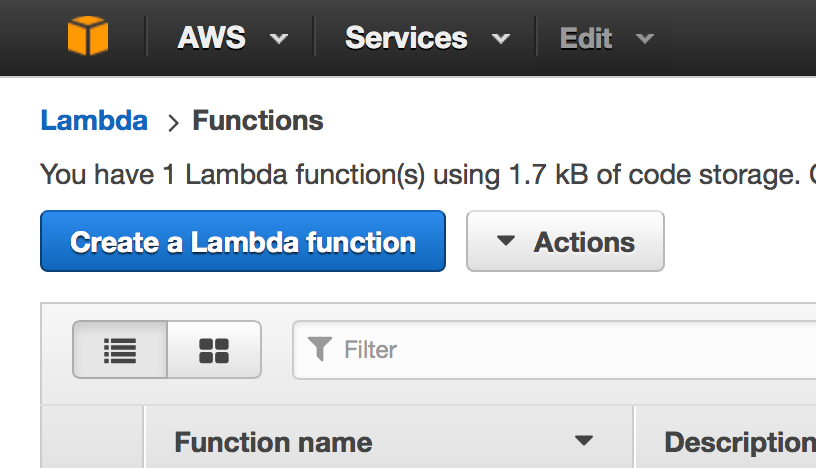The image size is (816, 468).
Task: Select the Description column header
Action: point(738,442)
